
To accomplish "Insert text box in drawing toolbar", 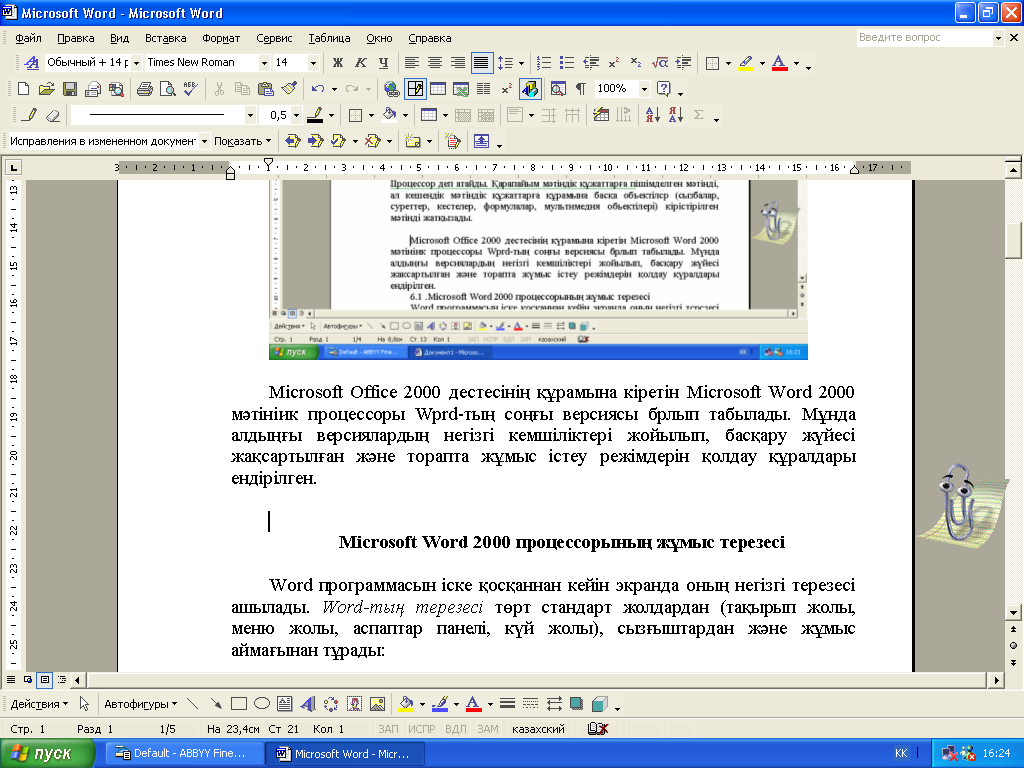I will 284,704.
